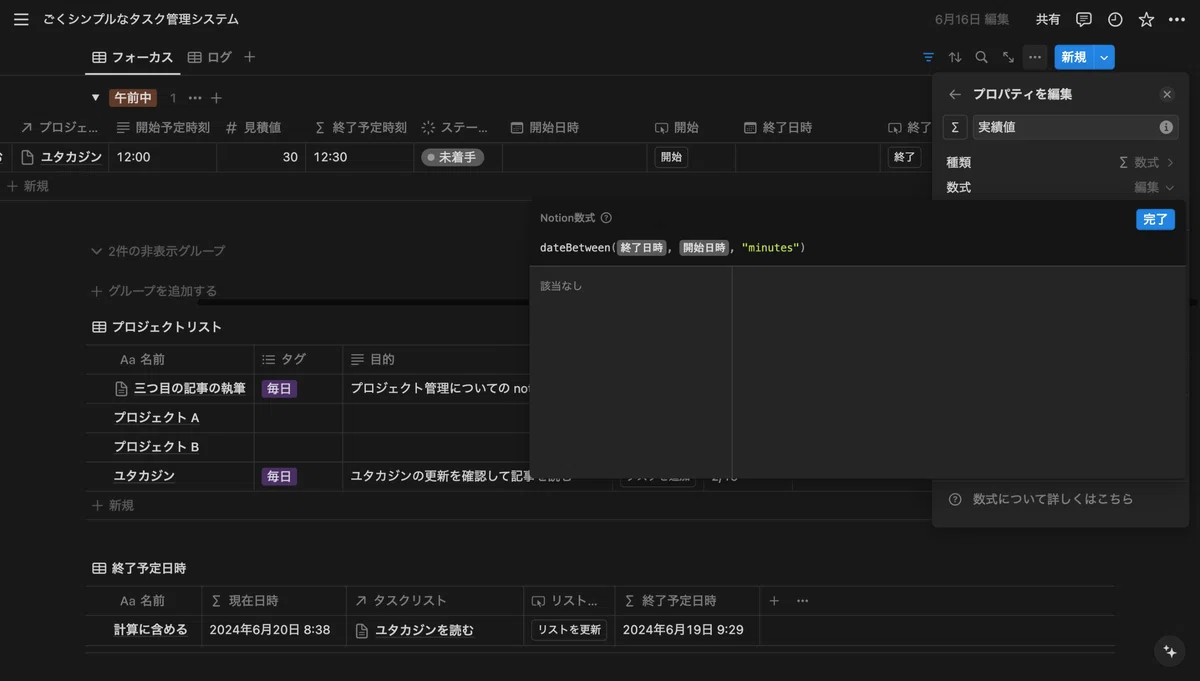Switch to the フォーカス tab
1200x681 pixels.
(133, 57)
